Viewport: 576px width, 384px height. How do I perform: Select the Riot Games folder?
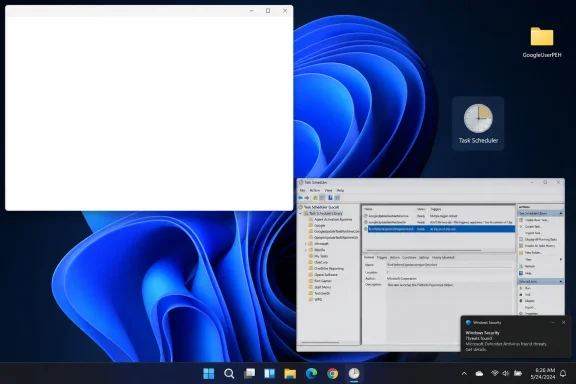320,281
